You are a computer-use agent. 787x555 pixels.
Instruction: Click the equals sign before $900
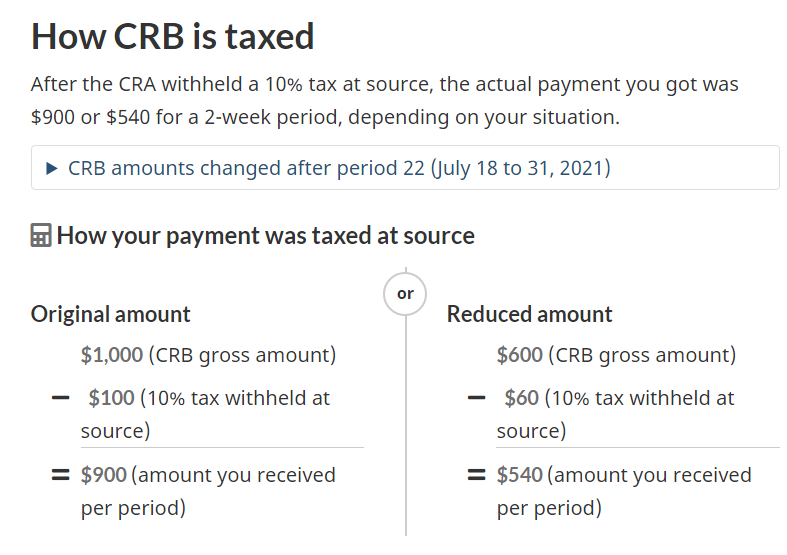(61, 474)
